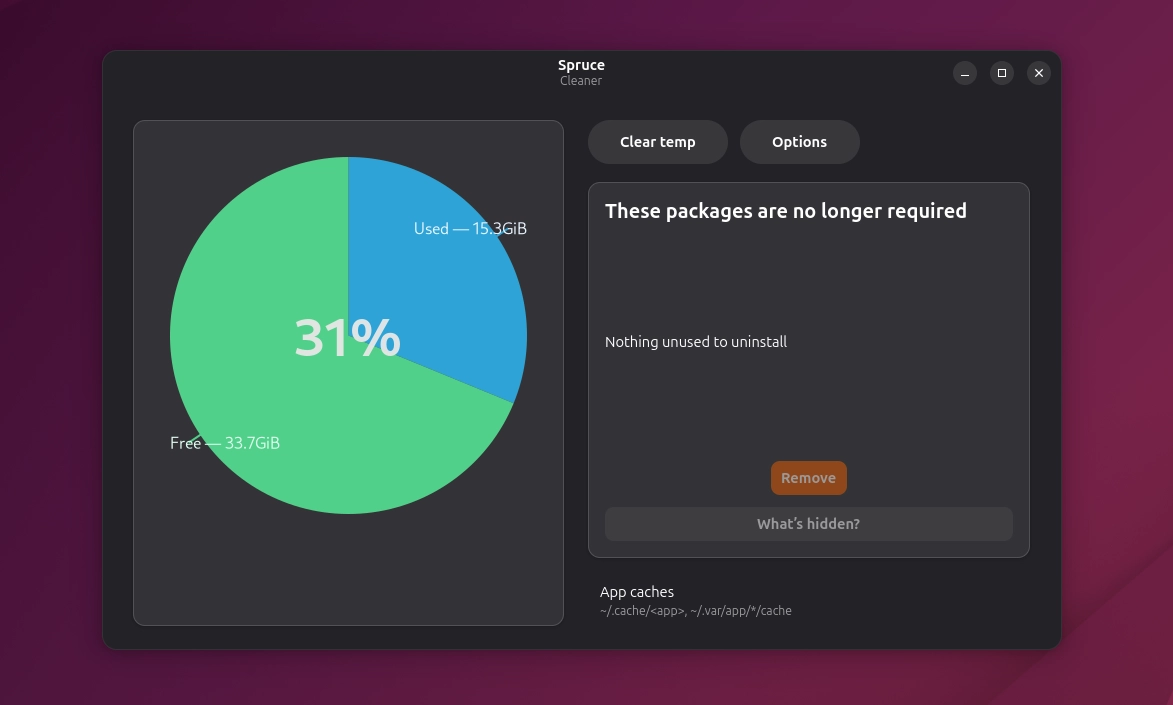Click the Spruce title in the header bar
Screen dimensions: 1173x705
(581, 65)
